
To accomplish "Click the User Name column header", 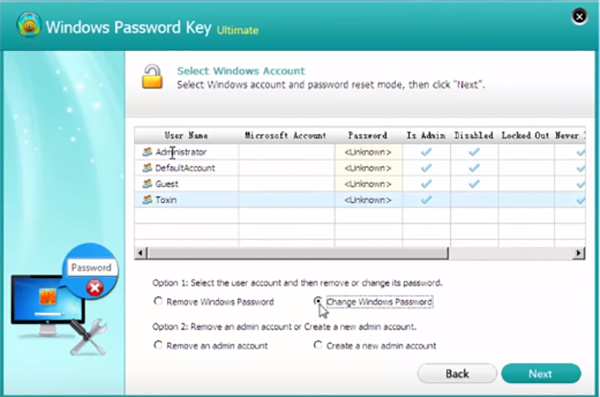I will 186,136.
